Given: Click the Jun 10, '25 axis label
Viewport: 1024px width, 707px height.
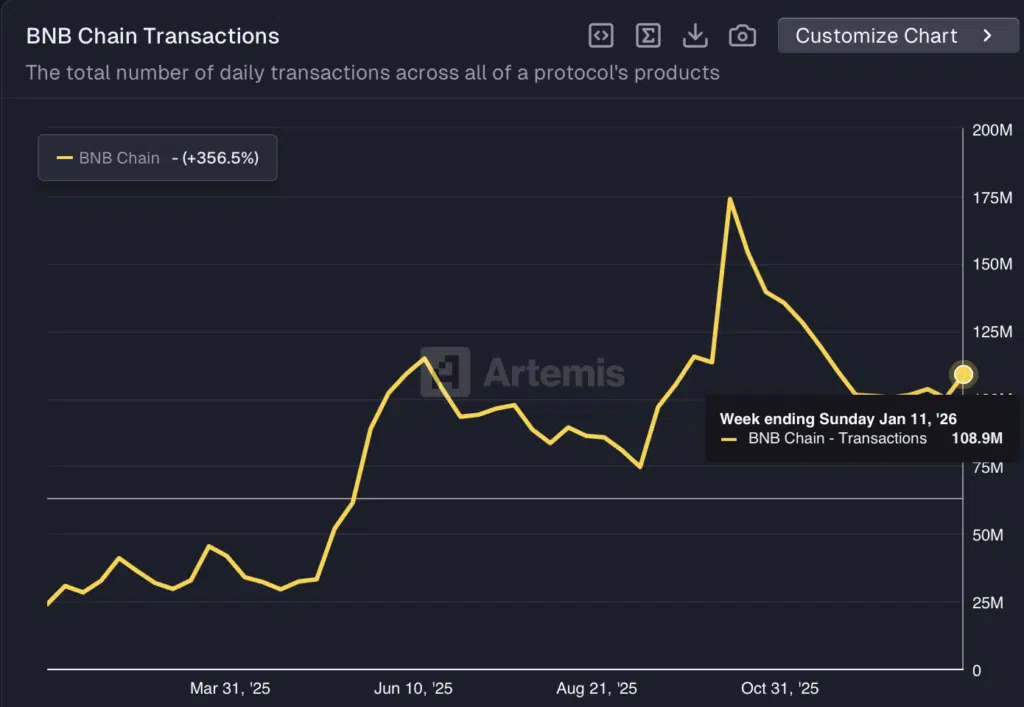Looking at the screenshot, I should [x=413, y=689].
